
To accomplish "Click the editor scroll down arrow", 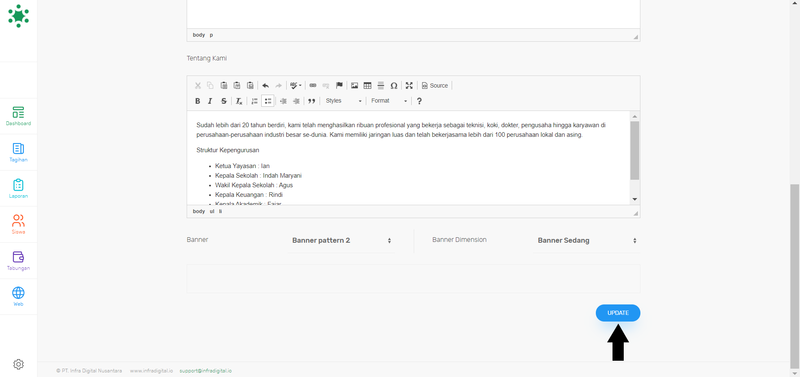I will click(635, 199).
